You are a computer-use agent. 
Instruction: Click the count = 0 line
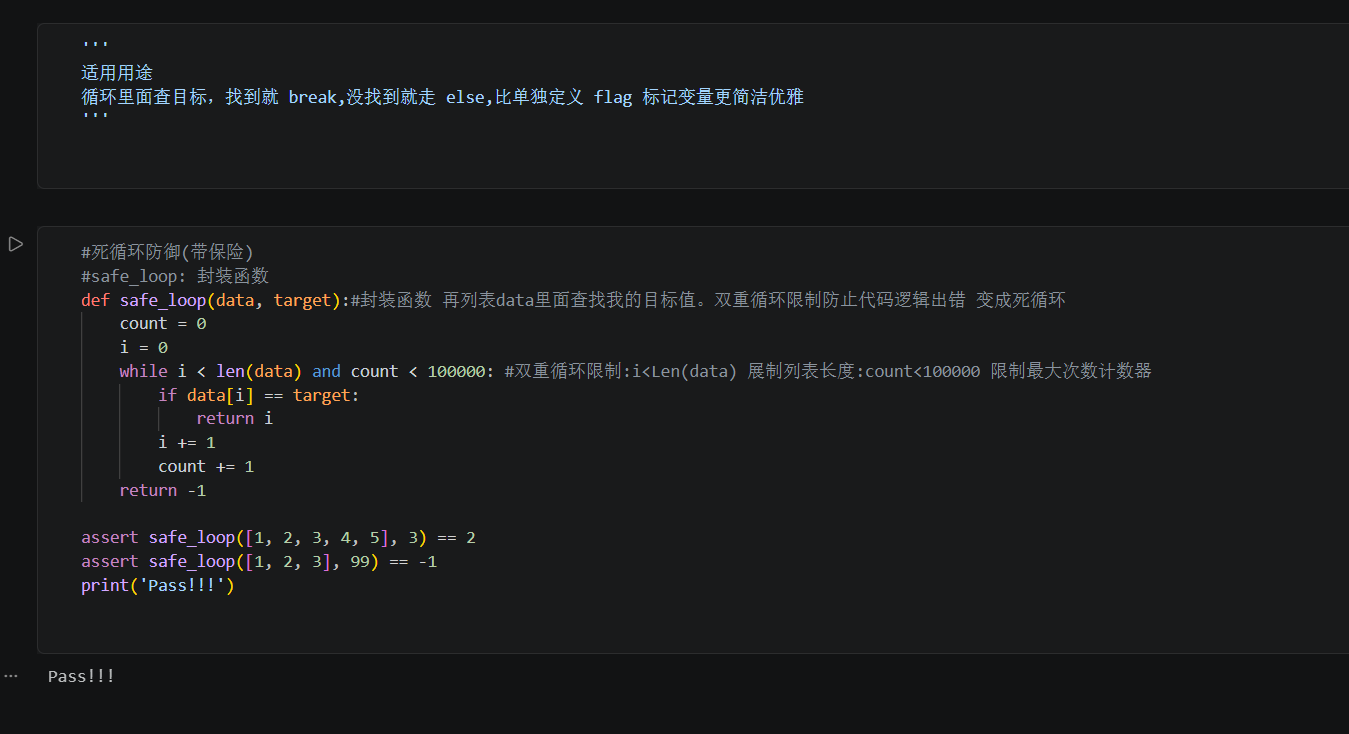(x=163, y=324)
